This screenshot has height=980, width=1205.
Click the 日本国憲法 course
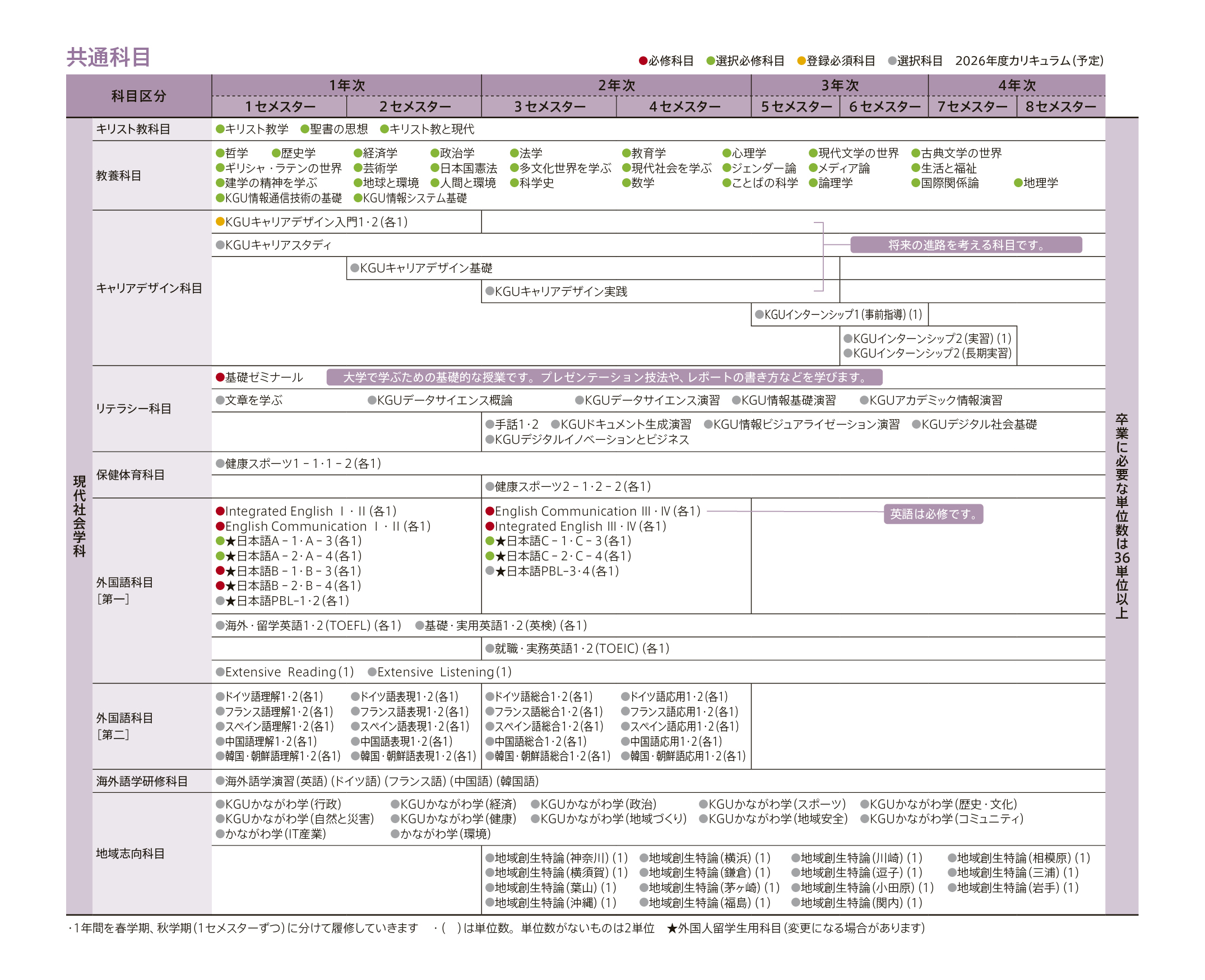pyautogui.click(x=464, y=168)
